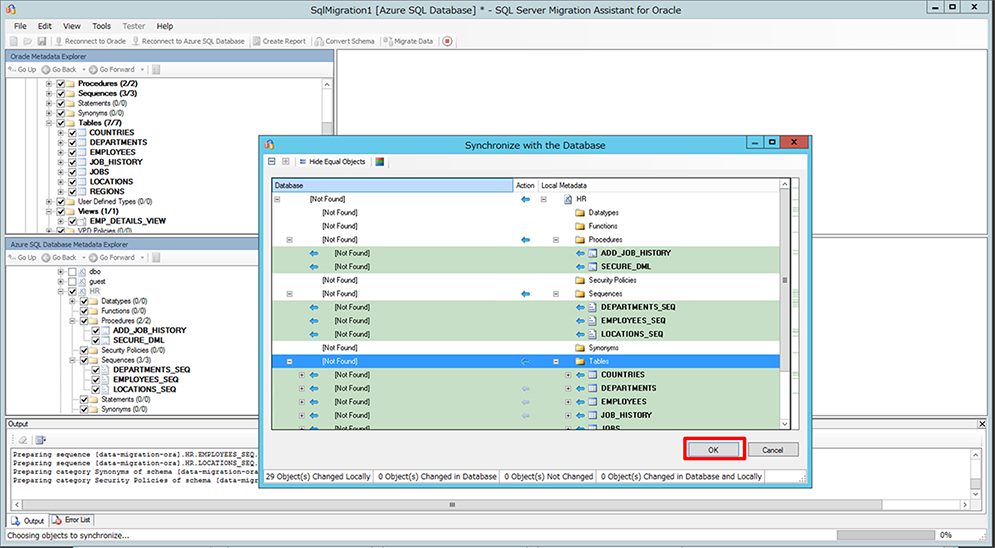Click Reconnect to Oracle in toolbar

90,41
